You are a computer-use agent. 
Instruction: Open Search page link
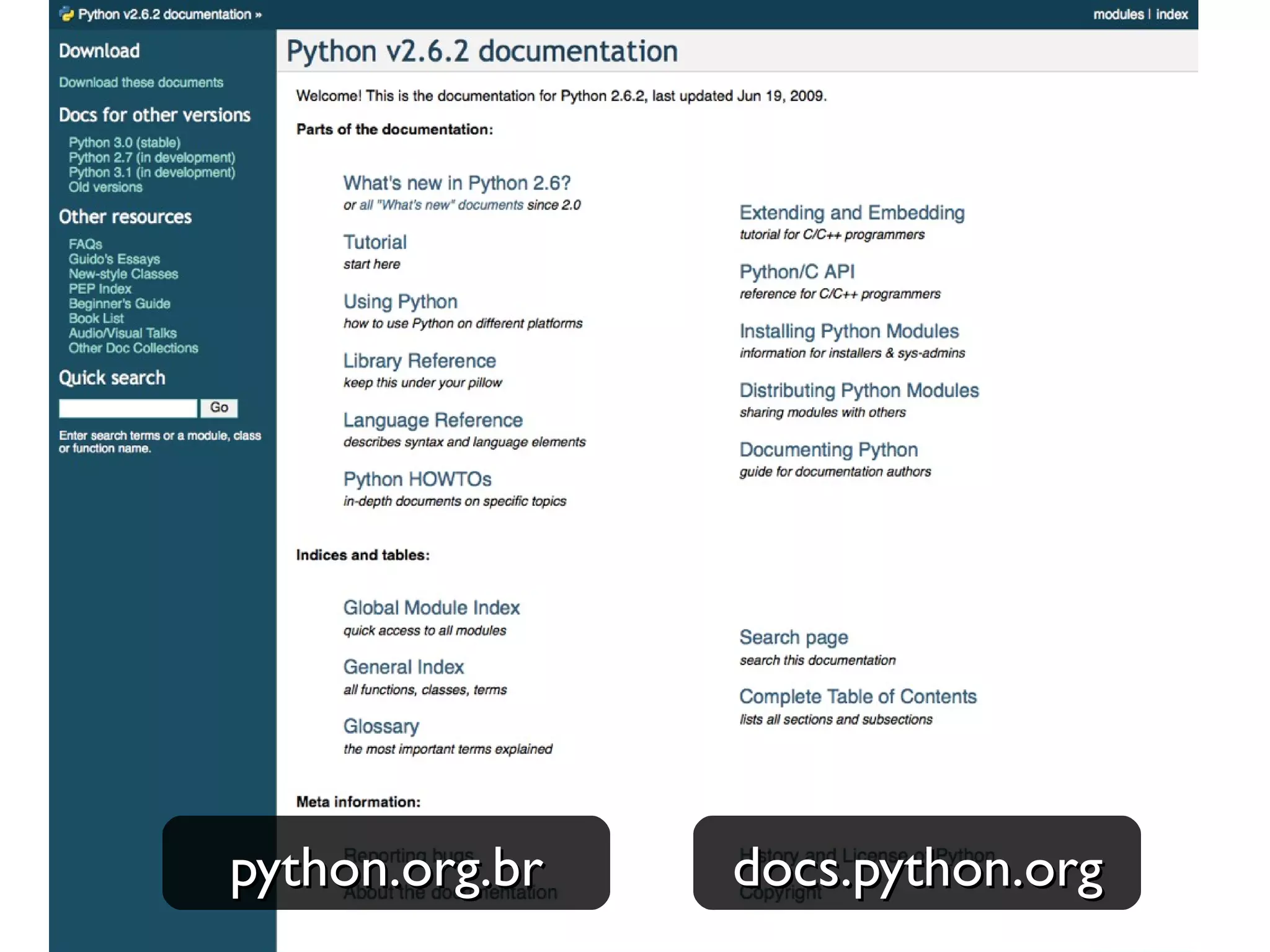click(794, 637)
